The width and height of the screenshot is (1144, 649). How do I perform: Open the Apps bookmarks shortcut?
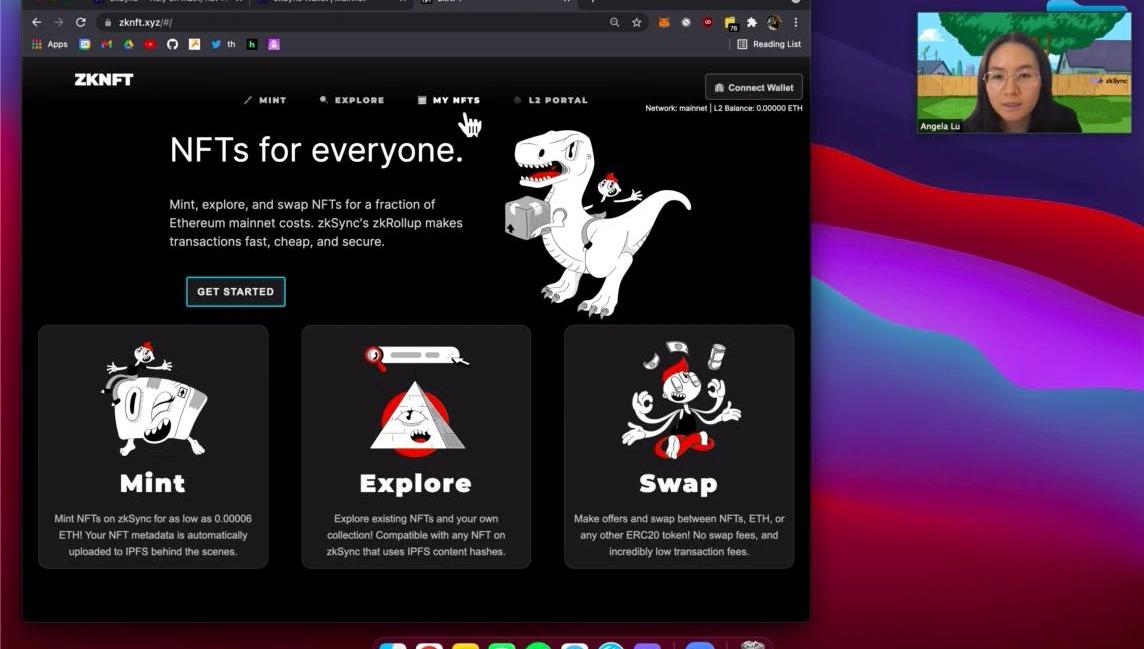pos(50,44)
